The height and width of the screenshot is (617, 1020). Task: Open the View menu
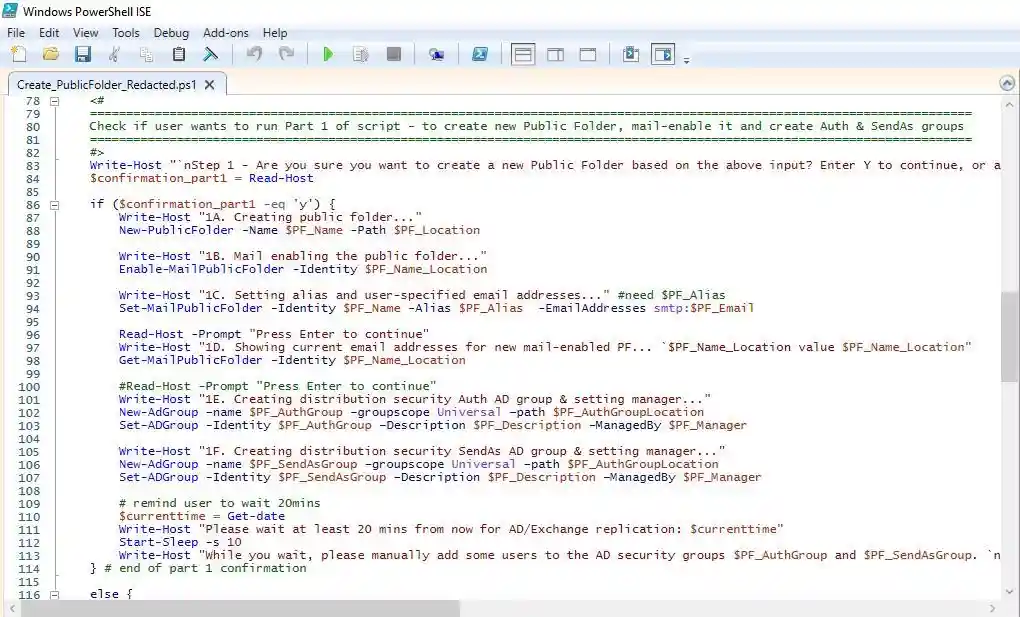[x=85, y=33]
